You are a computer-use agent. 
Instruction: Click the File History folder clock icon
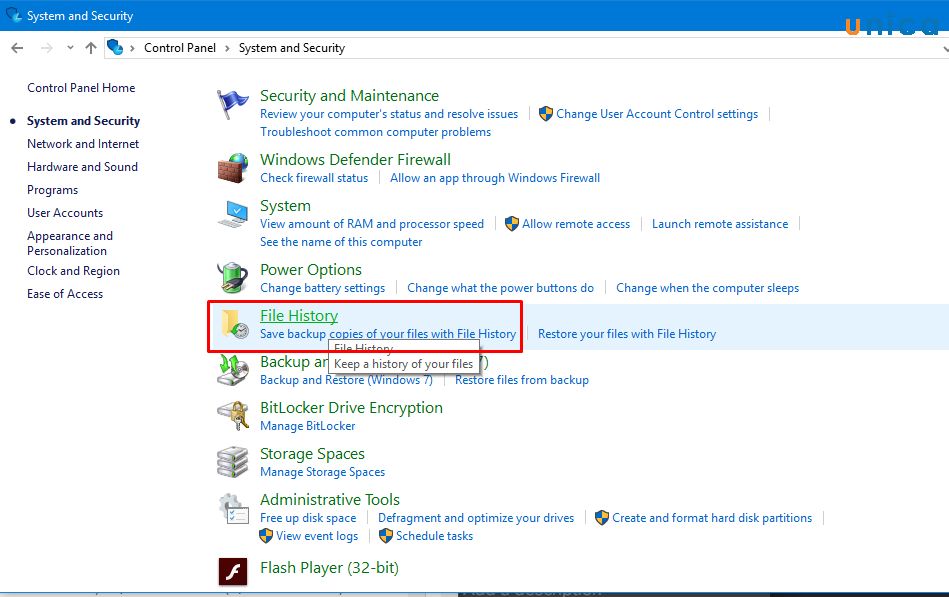[x=233, y=323]
